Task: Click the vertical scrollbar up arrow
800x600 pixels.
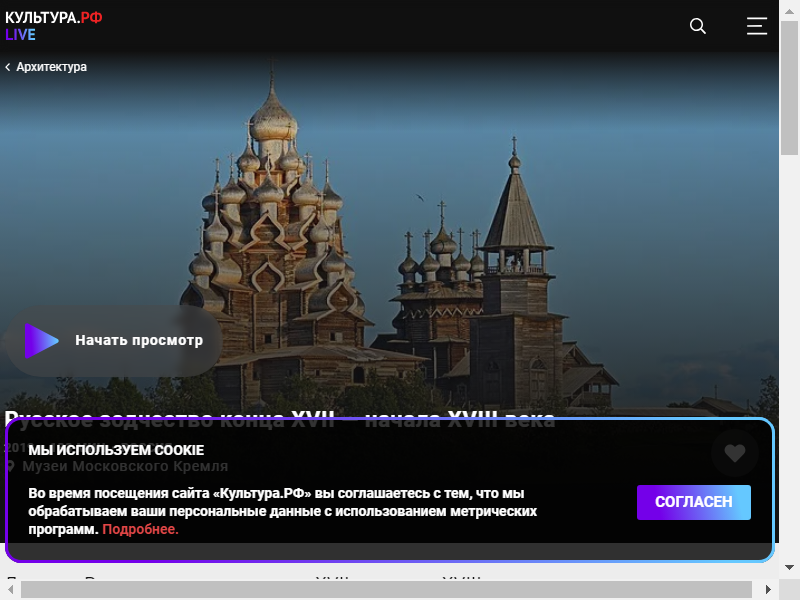Action: point(789,11)
